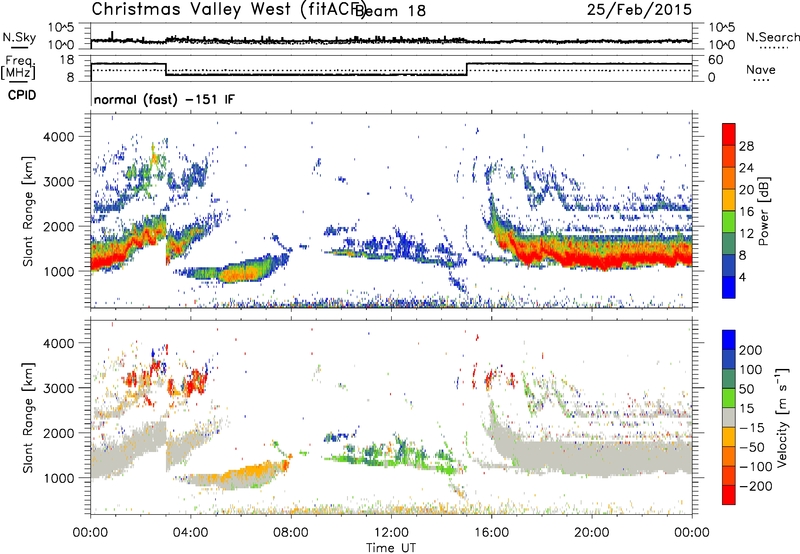Click the "Slant Range [km]" label of the velocity panel
The image size is (800, 554).
coord(28,417)
